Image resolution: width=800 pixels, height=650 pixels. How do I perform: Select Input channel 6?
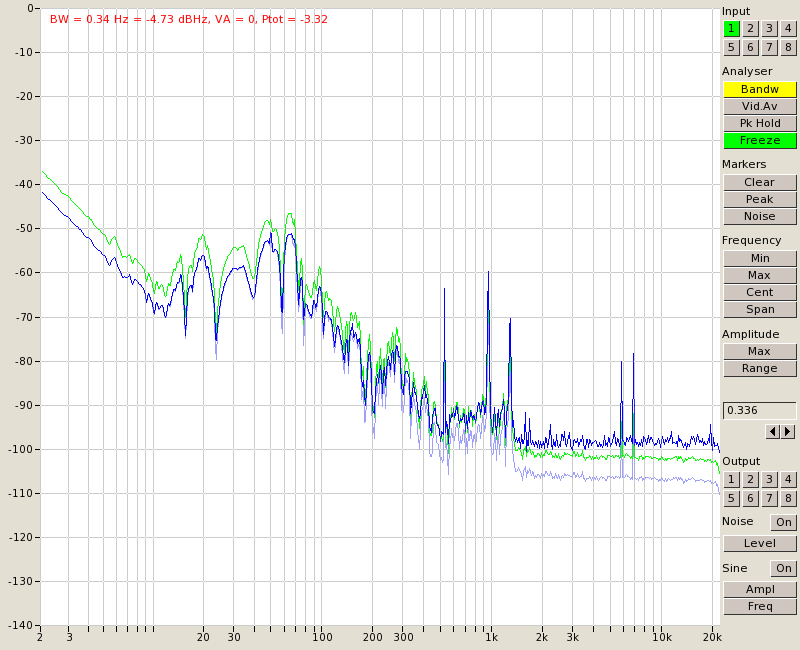pyautogui.click(x=750, y=47)
